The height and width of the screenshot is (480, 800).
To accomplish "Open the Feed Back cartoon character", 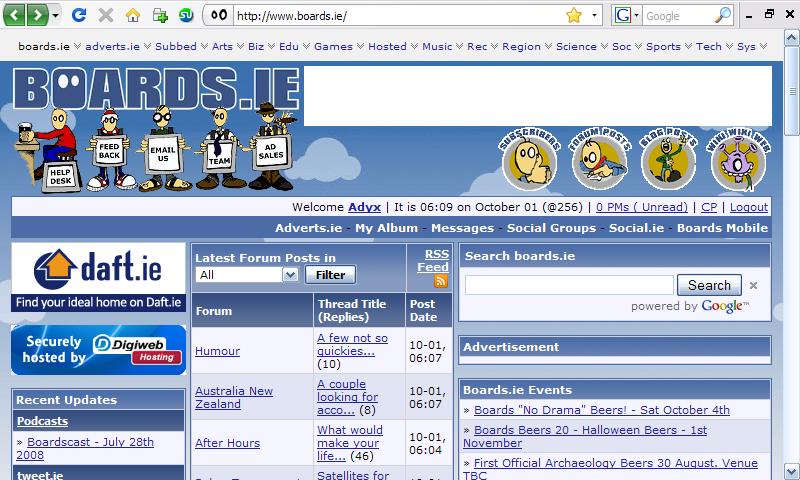I will 110,150.
